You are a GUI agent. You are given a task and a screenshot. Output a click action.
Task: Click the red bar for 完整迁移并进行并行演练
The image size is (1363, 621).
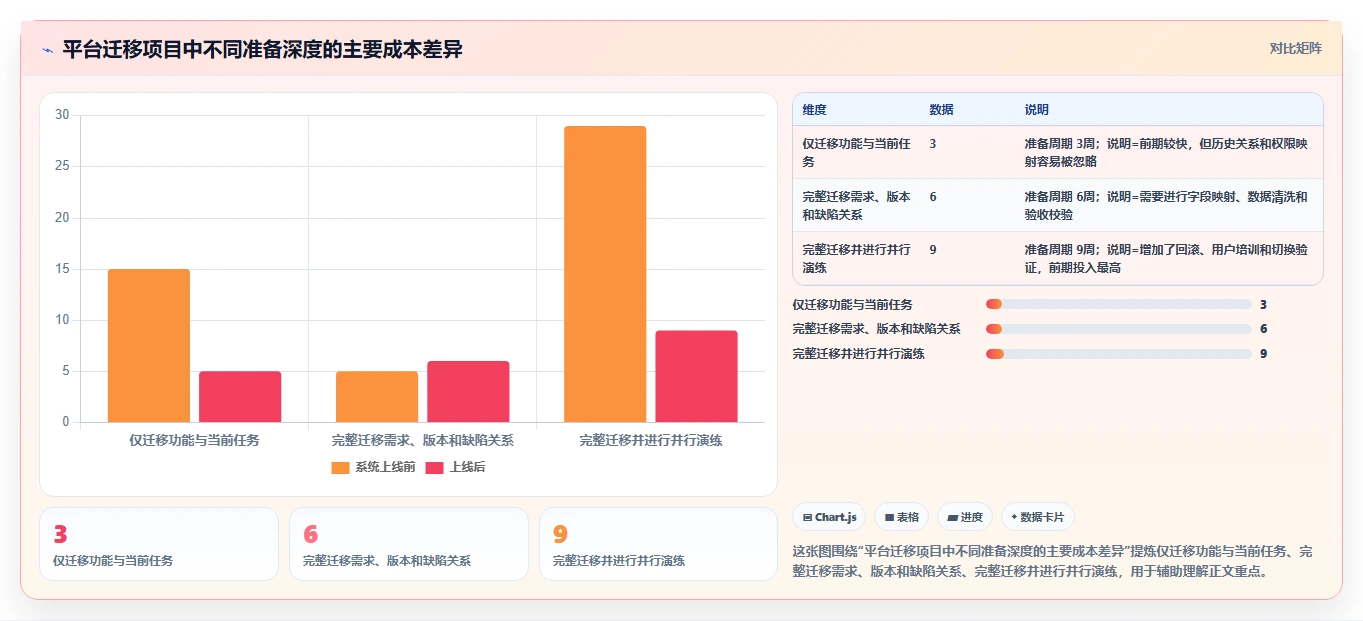tap(696, 376)
